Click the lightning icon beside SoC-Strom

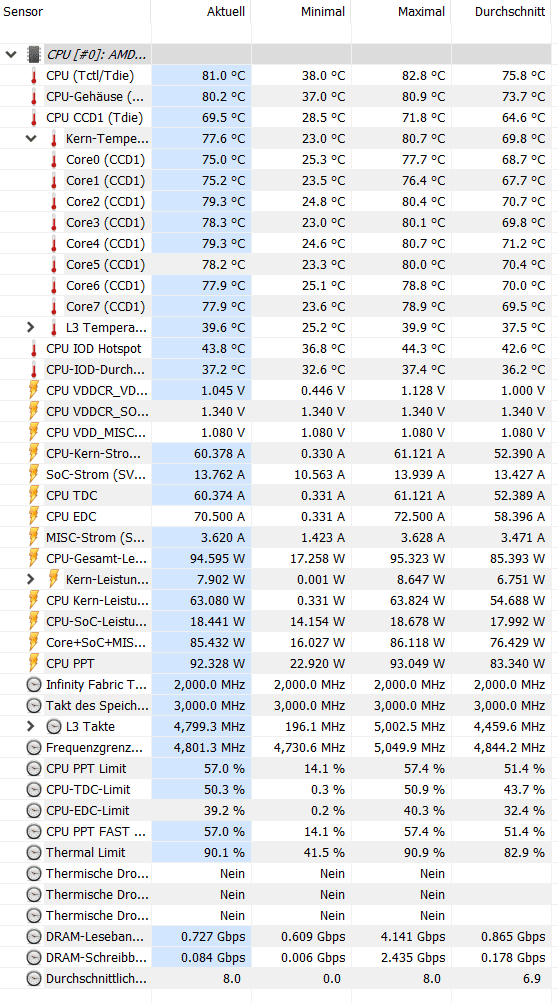[x=34, y=475]
